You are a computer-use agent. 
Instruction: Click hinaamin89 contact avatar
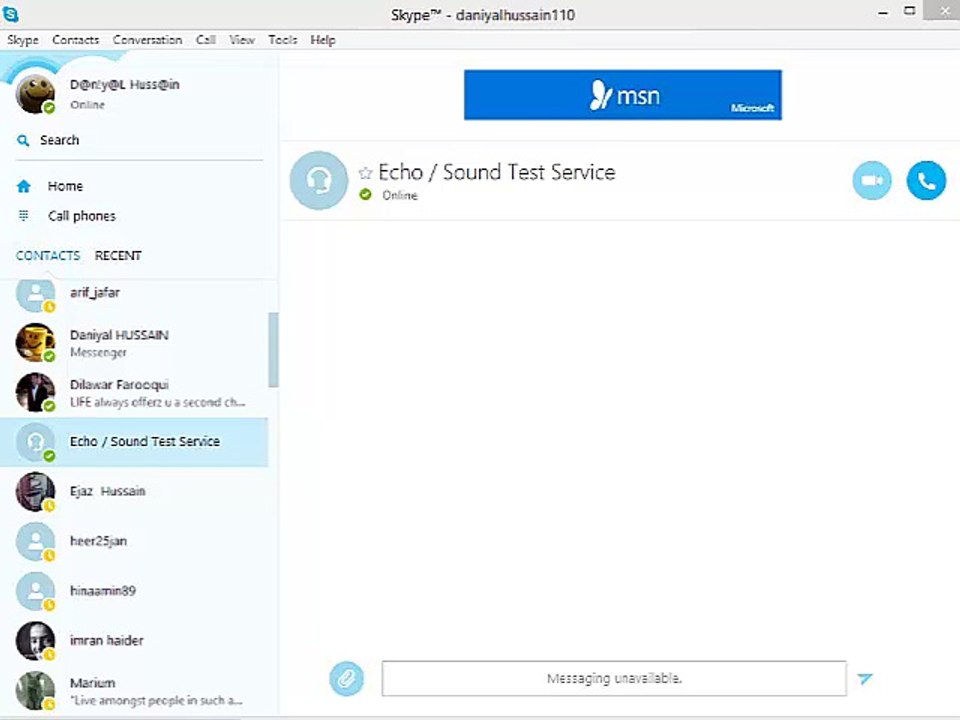[35, 591]
